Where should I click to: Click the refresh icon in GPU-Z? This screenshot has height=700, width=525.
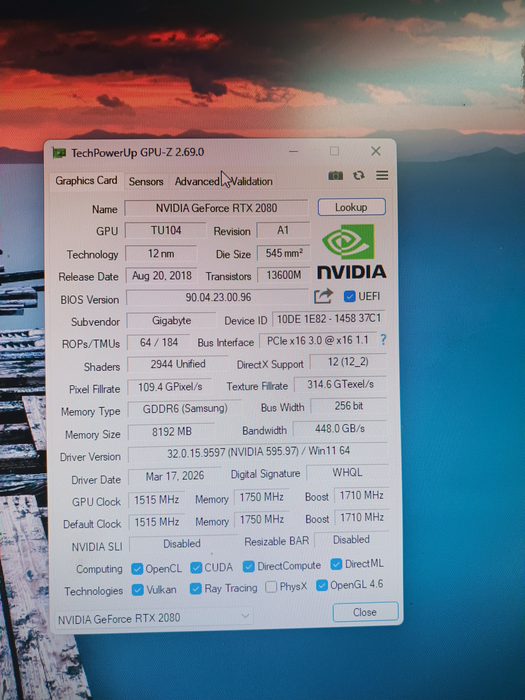tap(358, 175)
